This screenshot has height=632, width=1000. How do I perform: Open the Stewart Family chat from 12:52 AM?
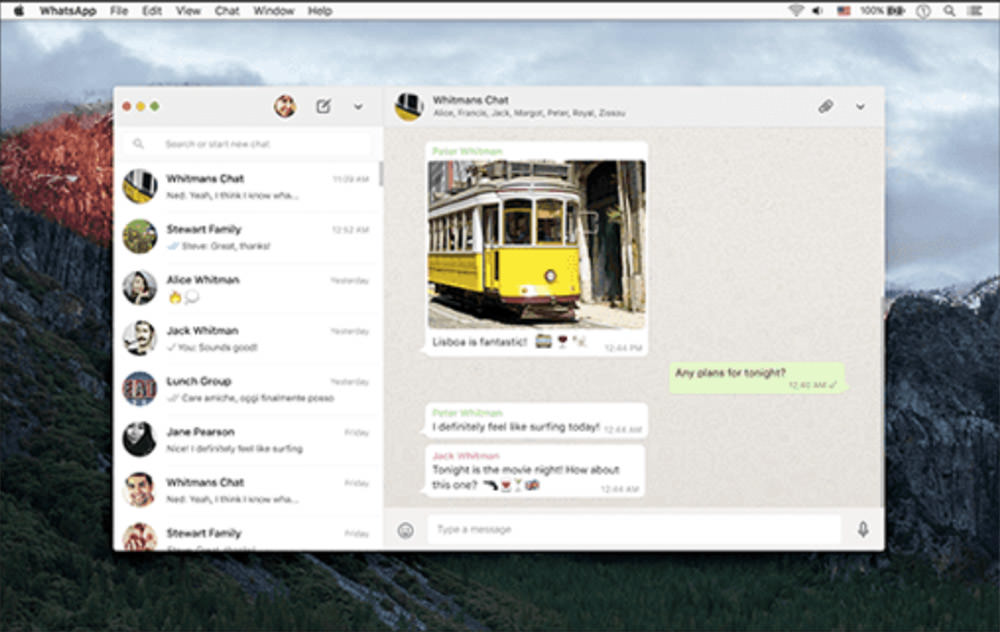point(247,237)
